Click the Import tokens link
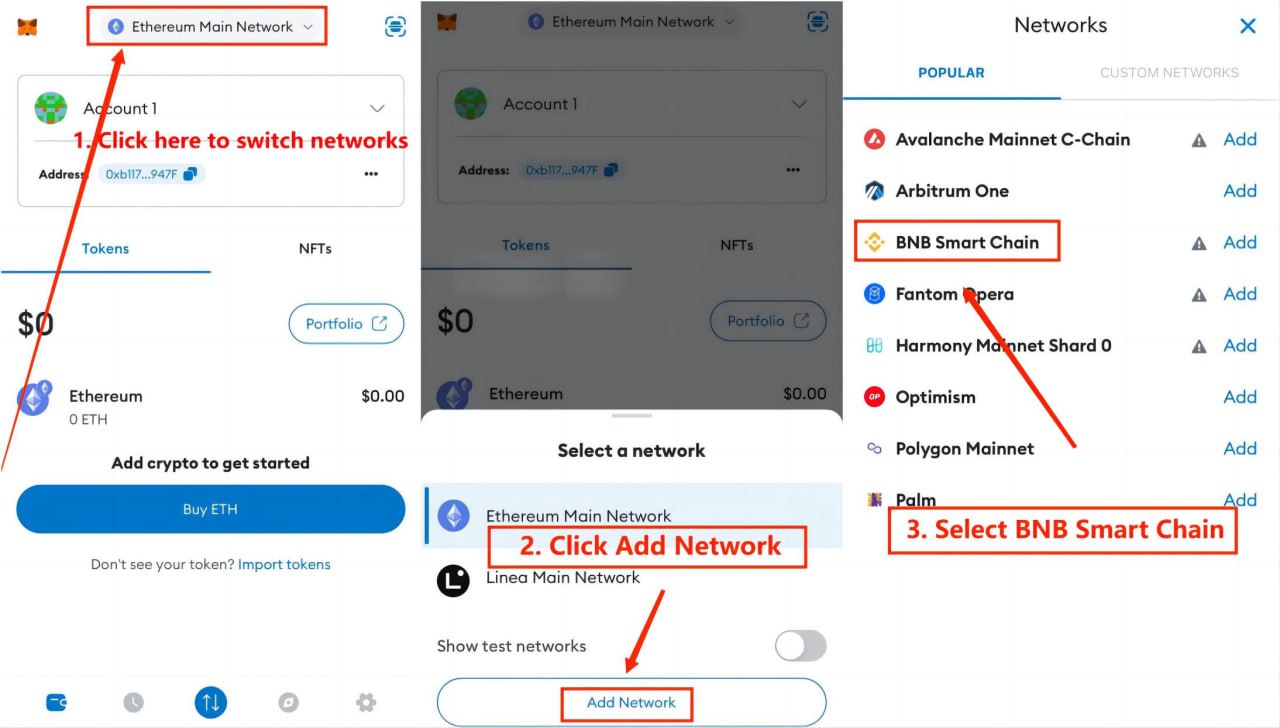The height and width of the screenshot is (728, 1280). pyautogui.click(x=284, y=564)
